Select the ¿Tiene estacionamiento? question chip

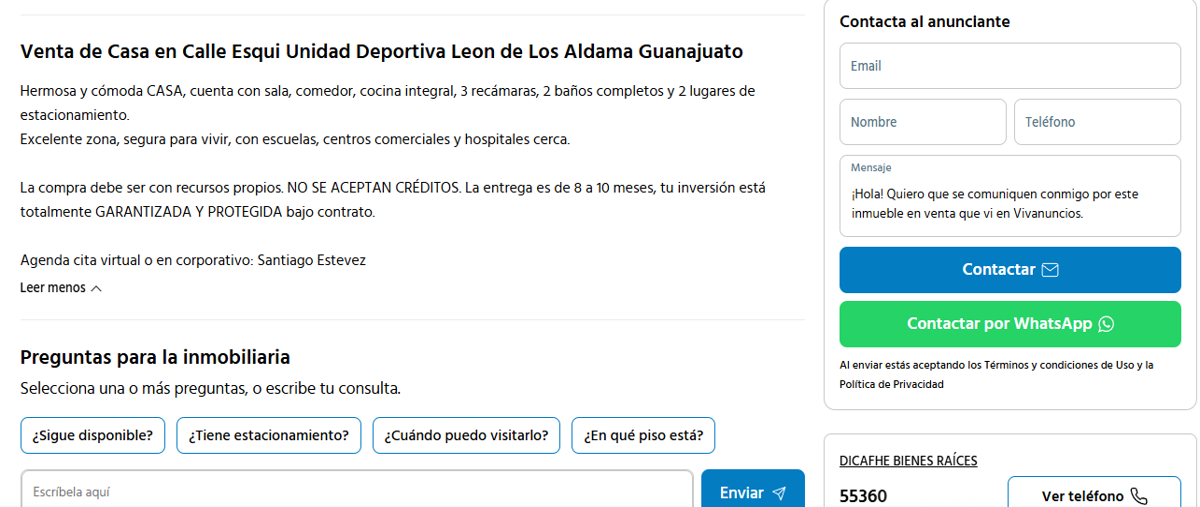pos(268,435)
